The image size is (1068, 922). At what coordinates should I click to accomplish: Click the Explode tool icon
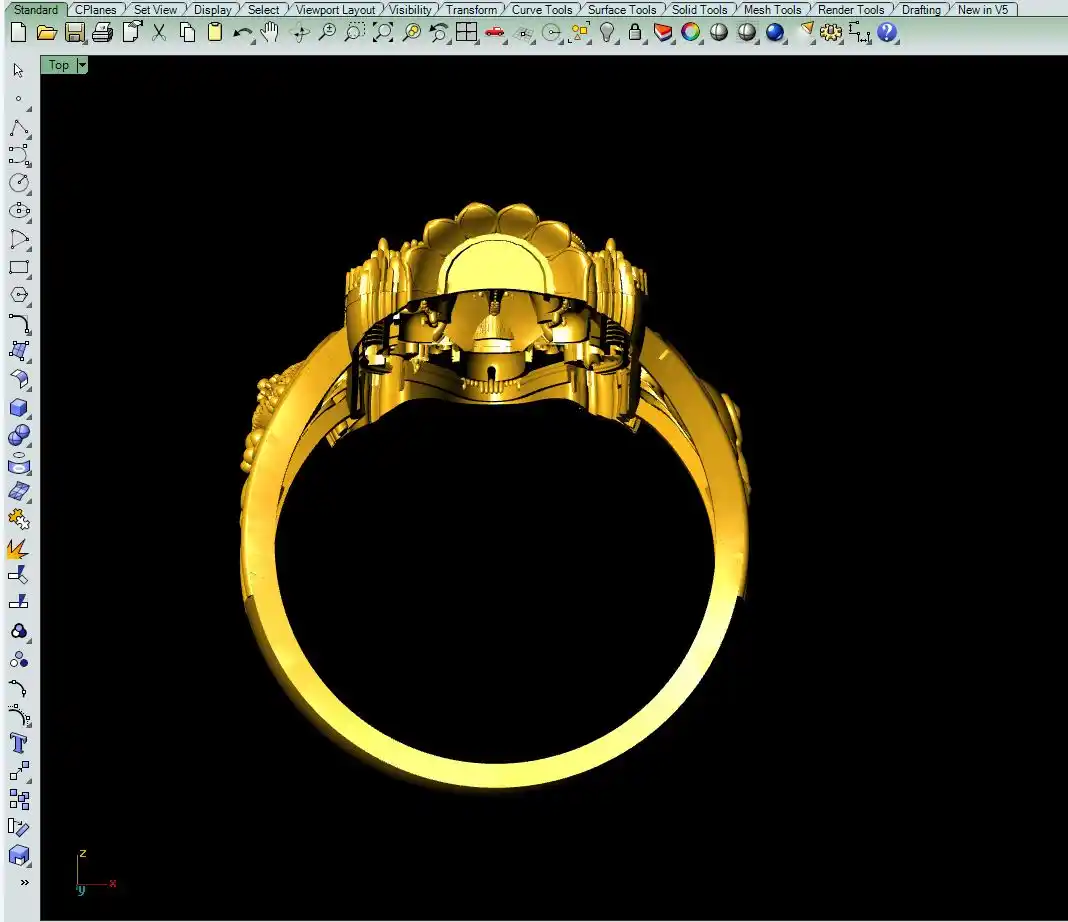click(x=19, y=548)
